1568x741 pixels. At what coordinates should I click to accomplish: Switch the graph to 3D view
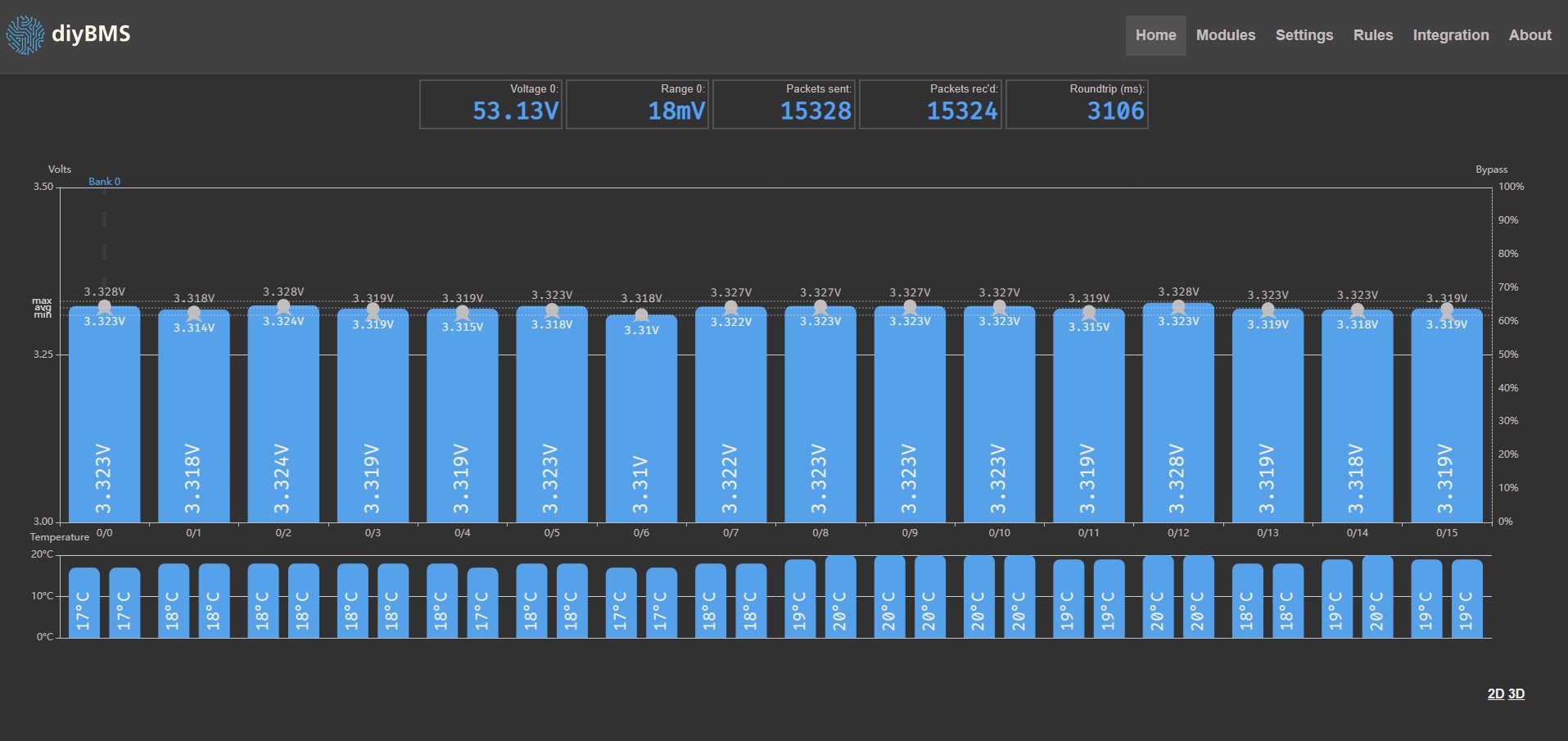point(1516,694)
